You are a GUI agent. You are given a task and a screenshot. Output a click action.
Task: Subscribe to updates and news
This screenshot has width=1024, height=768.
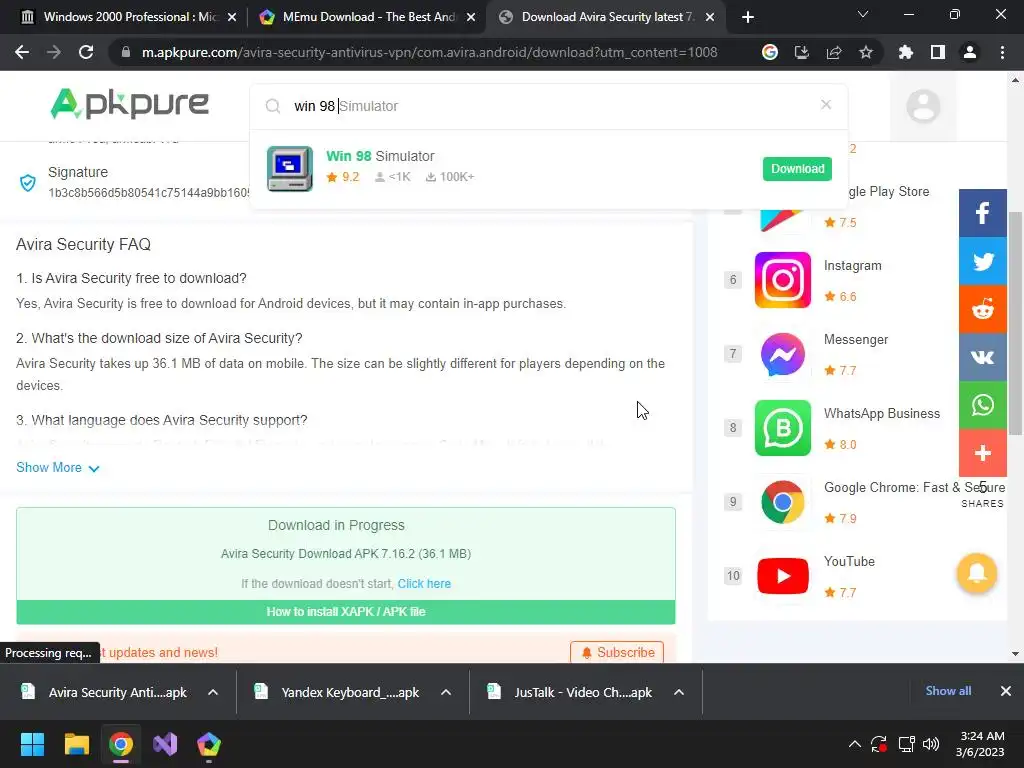point(617,652)
